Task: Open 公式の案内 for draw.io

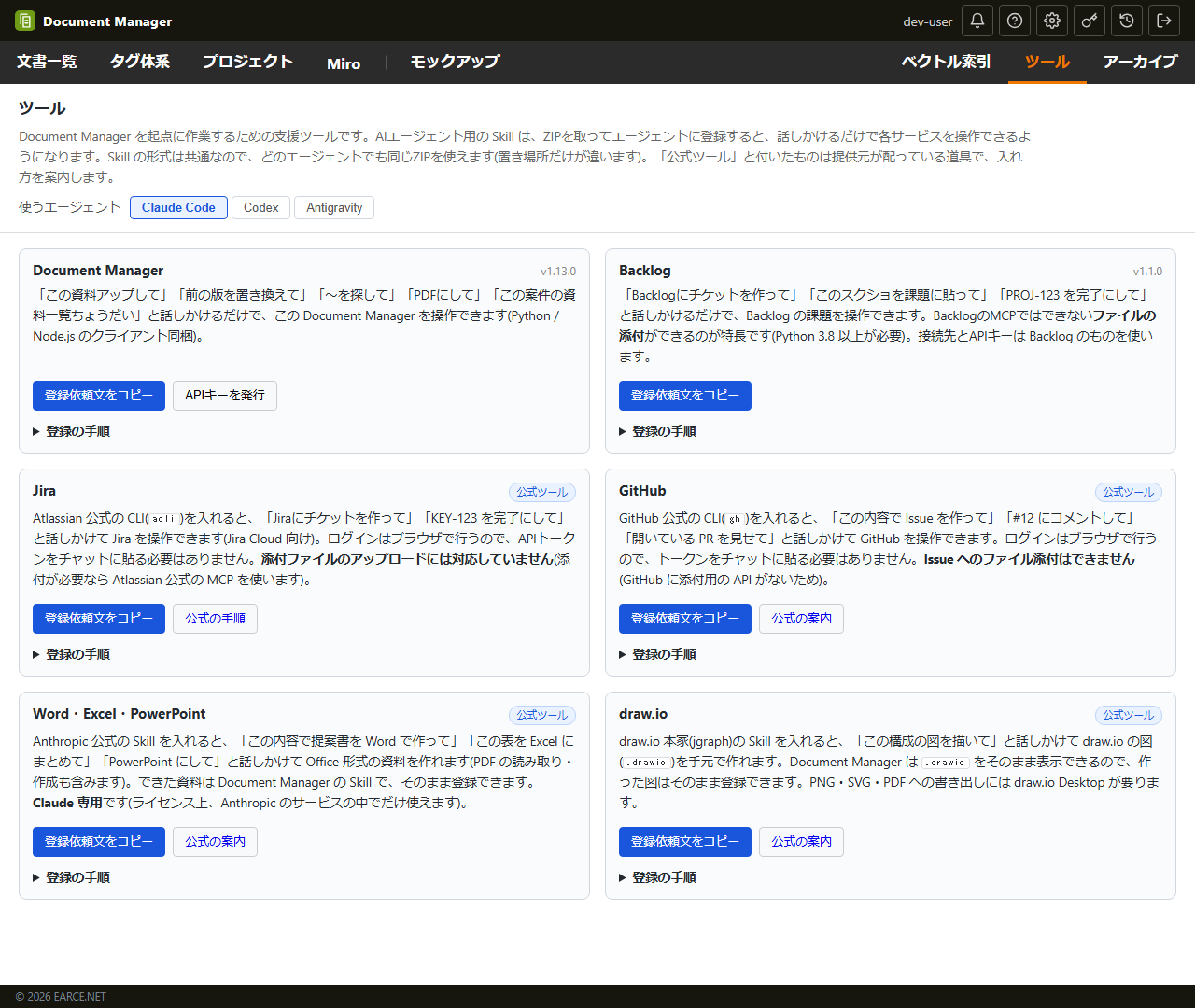Action: pyautogui.click(x=801, y=842)
